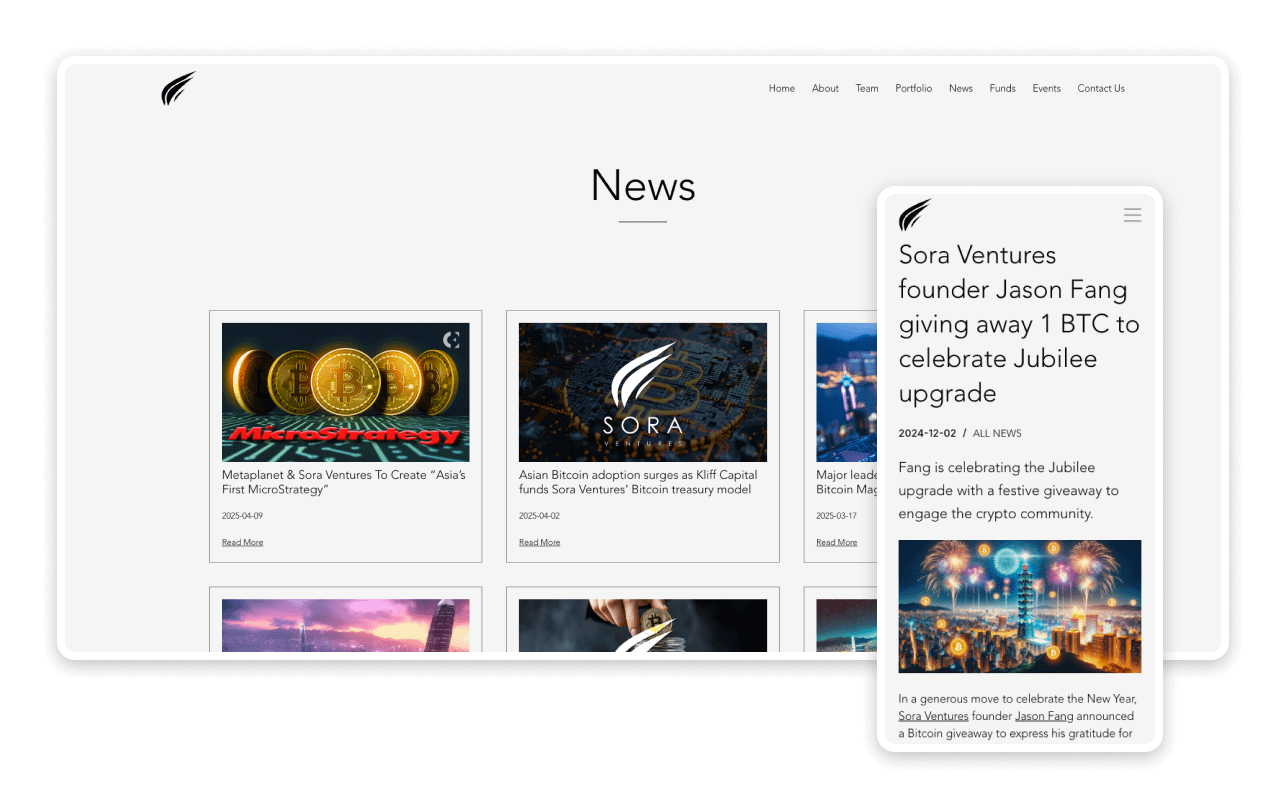The height and width of the screenshot is (810, 1286).
Task: Click the small badge icon on MicroStrategy image
Action: [x=451, y=340]
